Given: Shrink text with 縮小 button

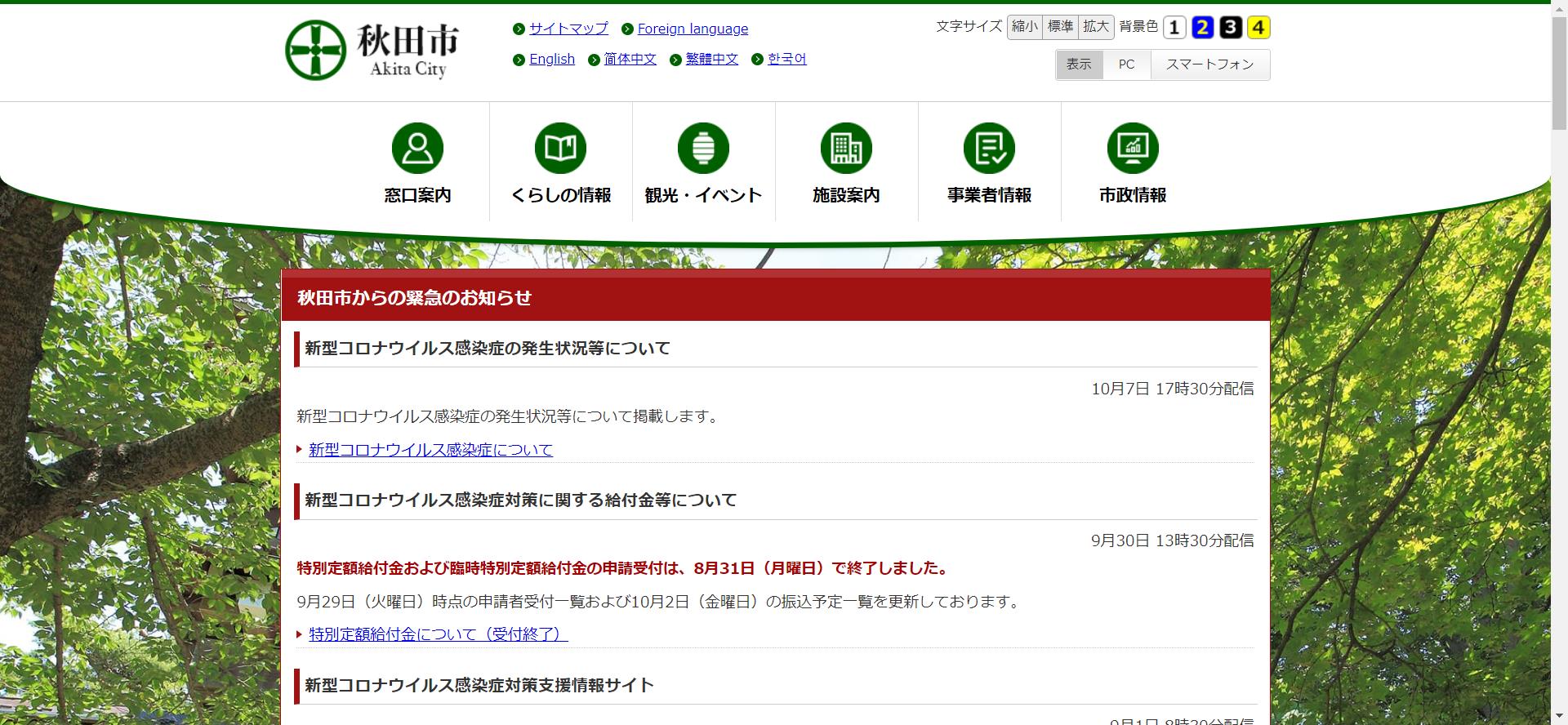Looking at the screenshot, I should click(1024, 27).
